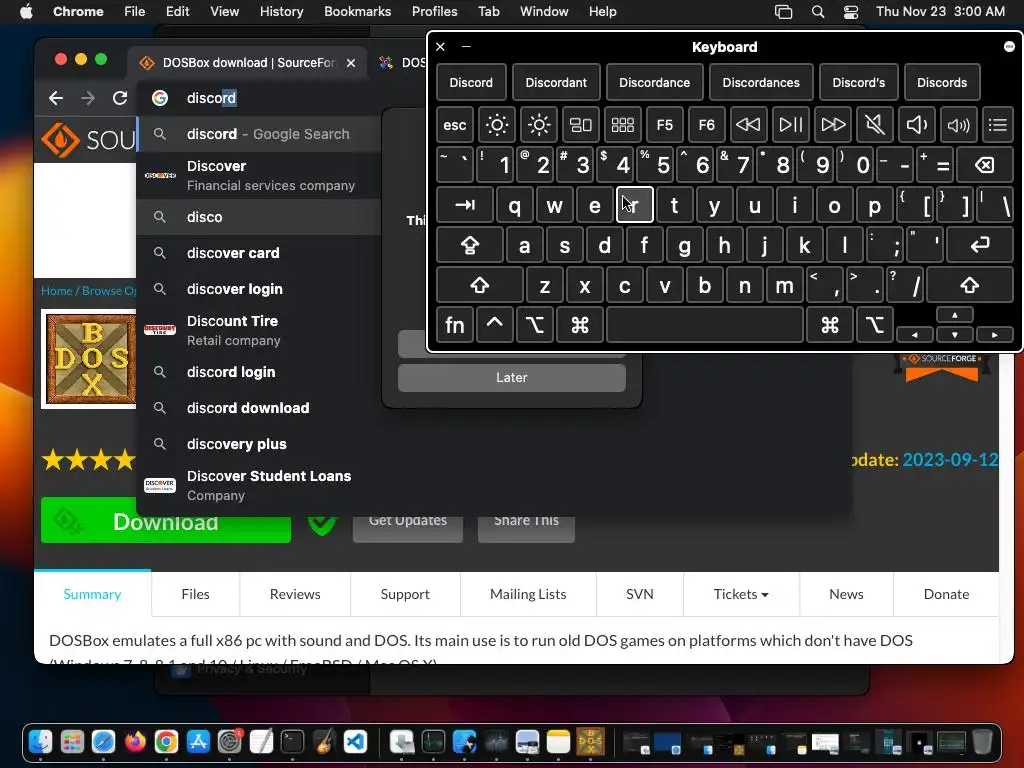Toggle the control caret key

point(494,325)
